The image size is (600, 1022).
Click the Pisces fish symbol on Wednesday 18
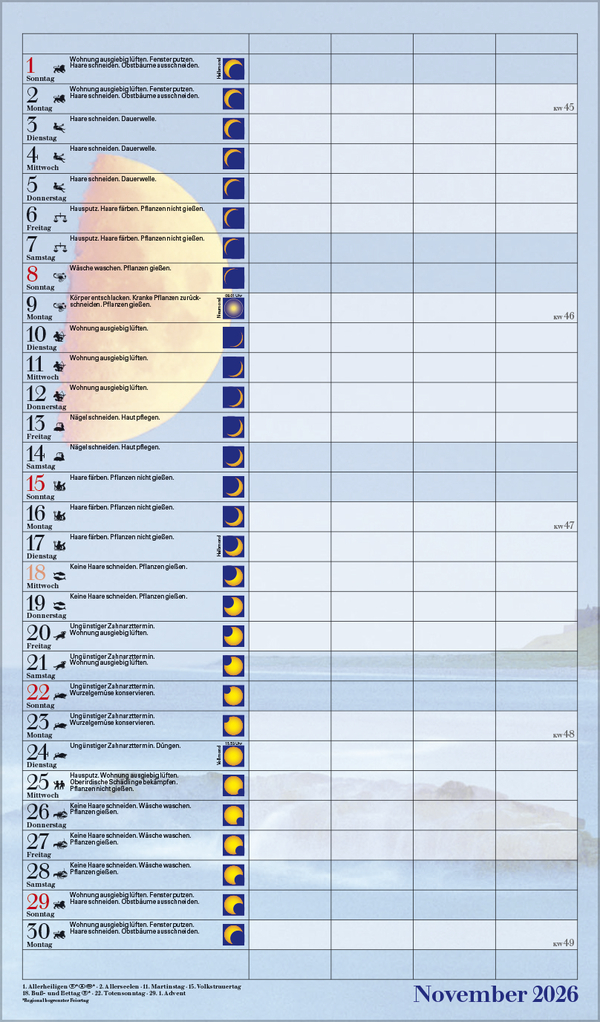[x=60, y=575]
